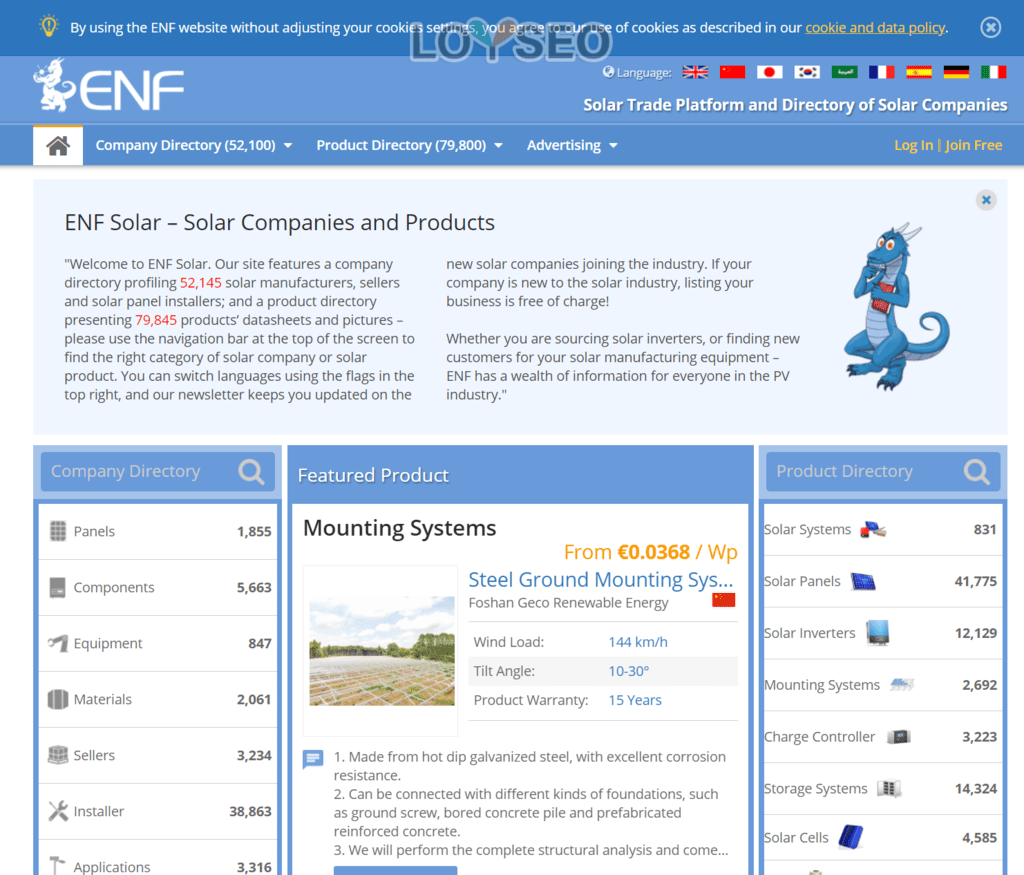Choose Italian via the Italy flag
Viewport: 1024px width, 875px height.
click(993, 72)
